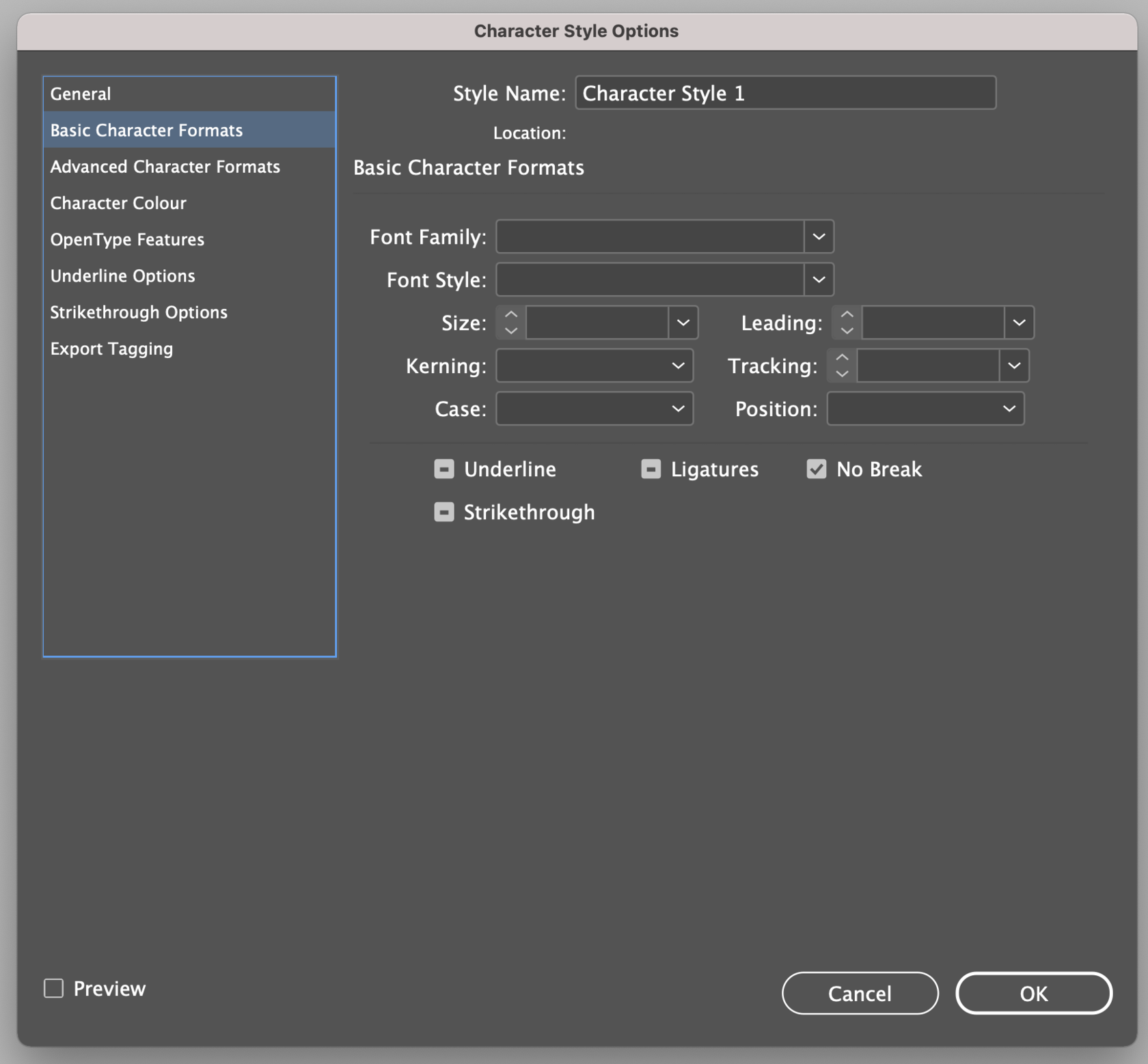
Task: Go to the OpenType Features section
Action: point(127,239)
